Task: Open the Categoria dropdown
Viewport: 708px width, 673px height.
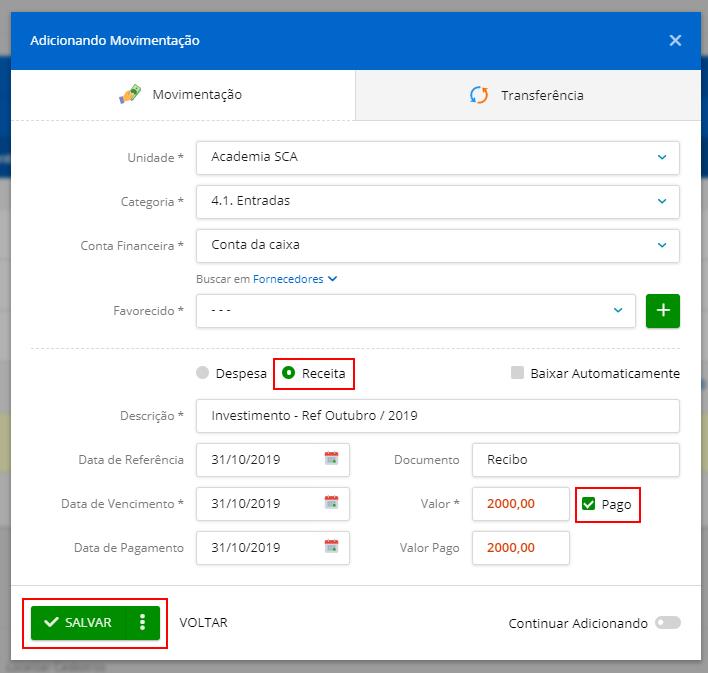Action: pos(438,201)
